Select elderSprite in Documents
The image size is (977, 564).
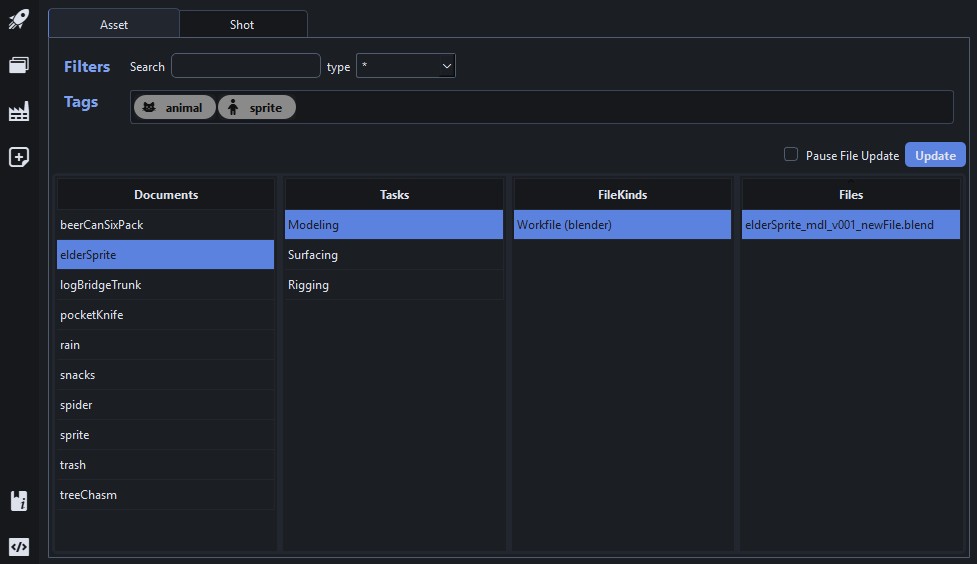click(x=166, y=255)
